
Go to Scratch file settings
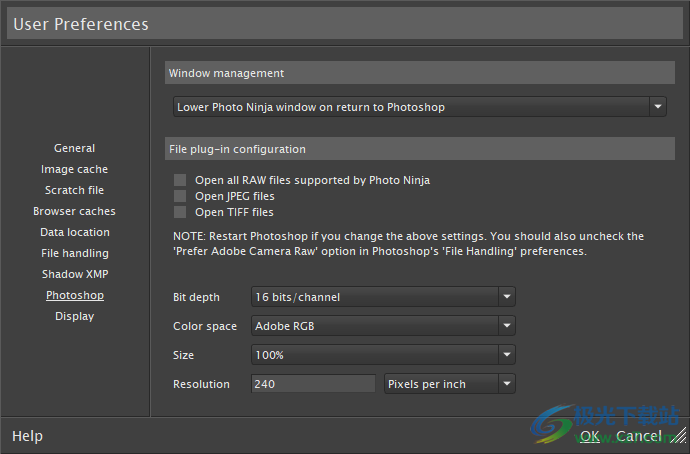tap(74, 190)
